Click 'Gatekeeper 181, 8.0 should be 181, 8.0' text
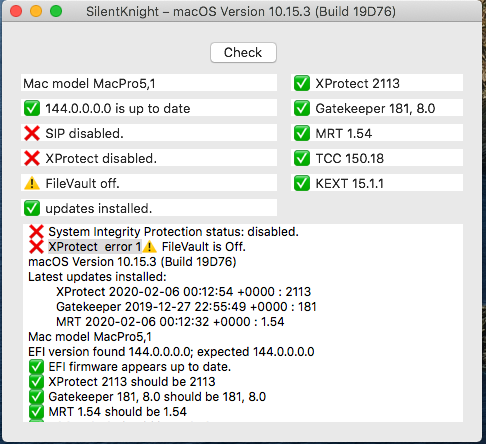This screenshot has width=486, height=444. tap(157, 397)
